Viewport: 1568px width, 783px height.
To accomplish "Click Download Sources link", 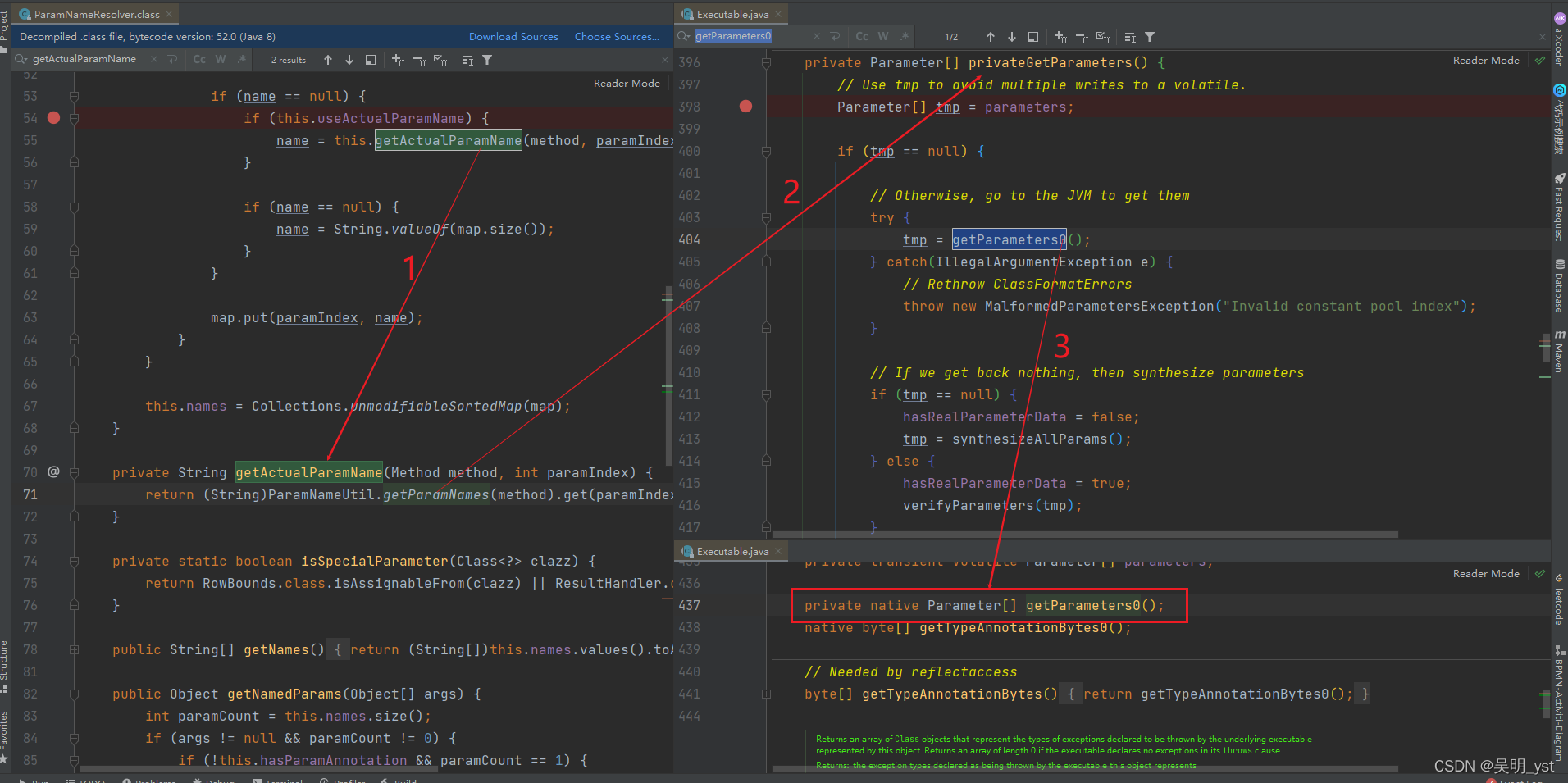I will click(x=513, y=37).
